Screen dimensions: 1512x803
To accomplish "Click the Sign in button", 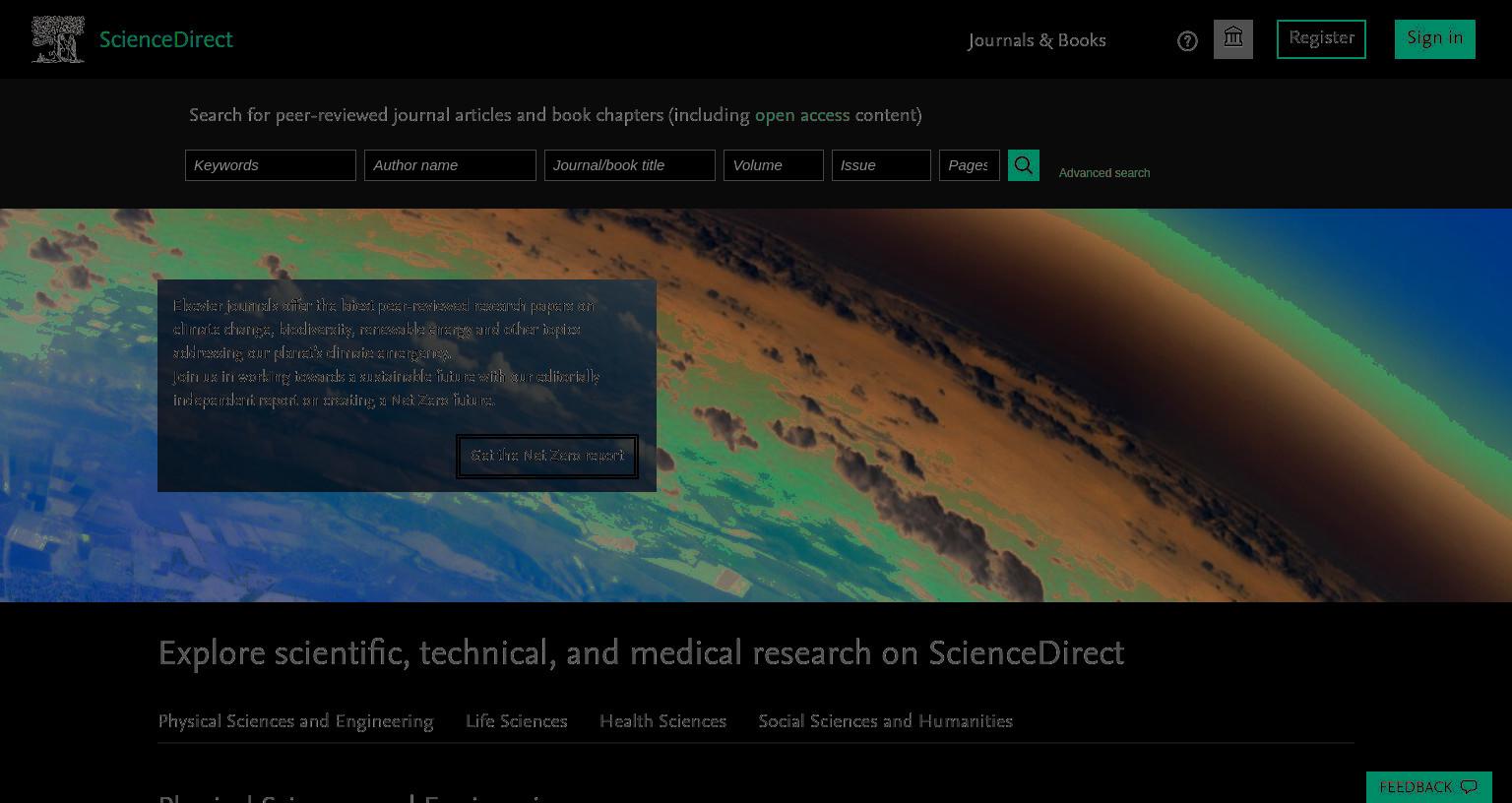I will tap(1434, 39).
